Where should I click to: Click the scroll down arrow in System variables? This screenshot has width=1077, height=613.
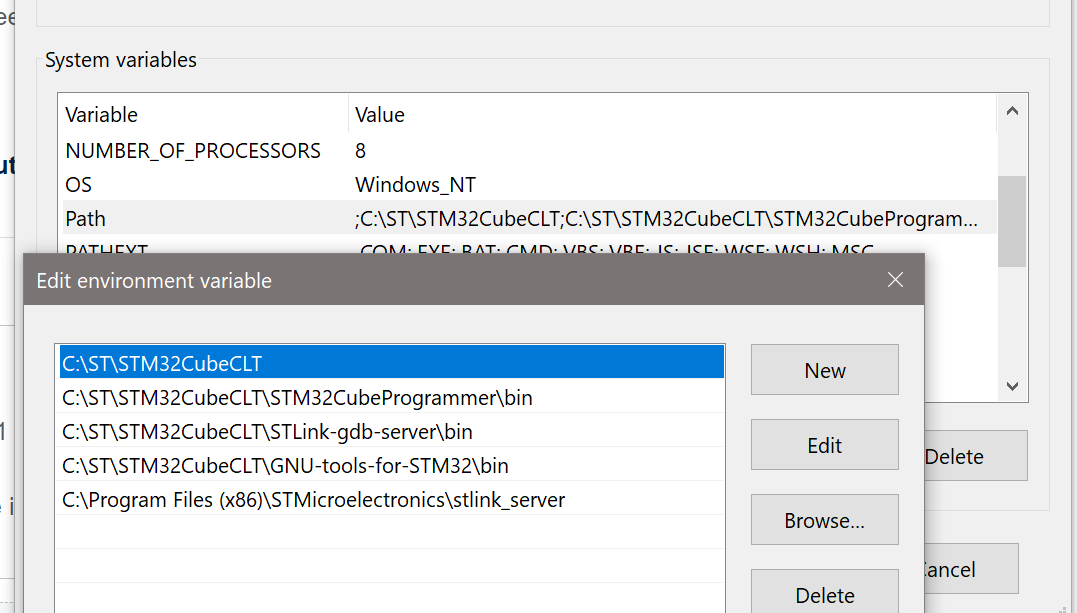(x=1012, y=386)
